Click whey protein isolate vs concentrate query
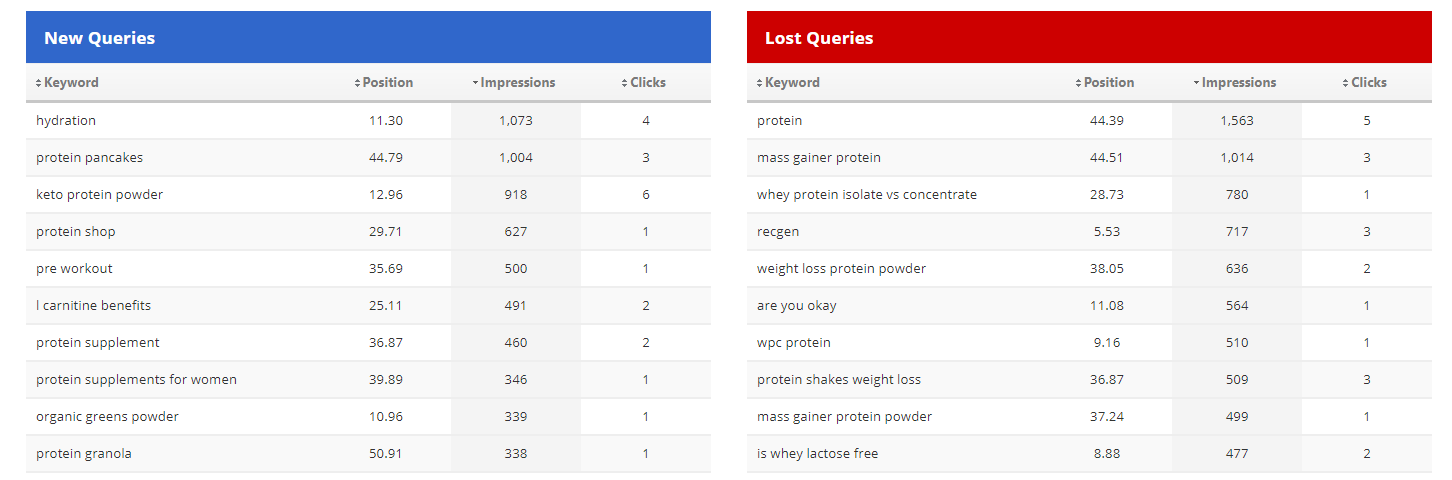This screenshot has width=1452, height=480. point(866,195)
